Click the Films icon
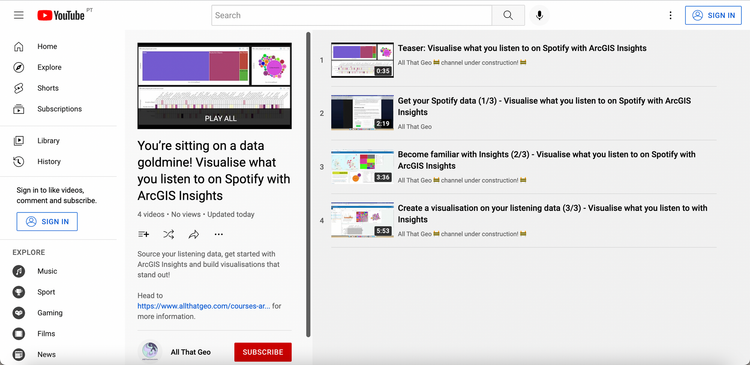 click(x=19, y=334)
